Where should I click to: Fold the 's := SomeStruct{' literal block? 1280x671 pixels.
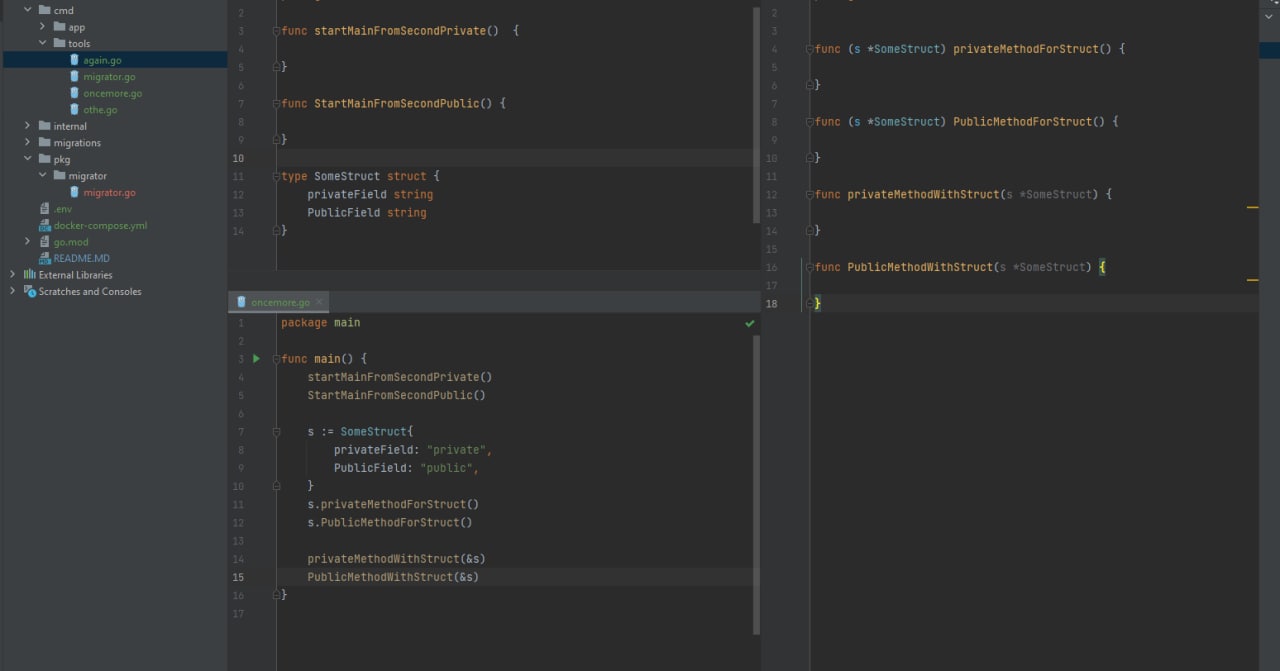(276, 432)
